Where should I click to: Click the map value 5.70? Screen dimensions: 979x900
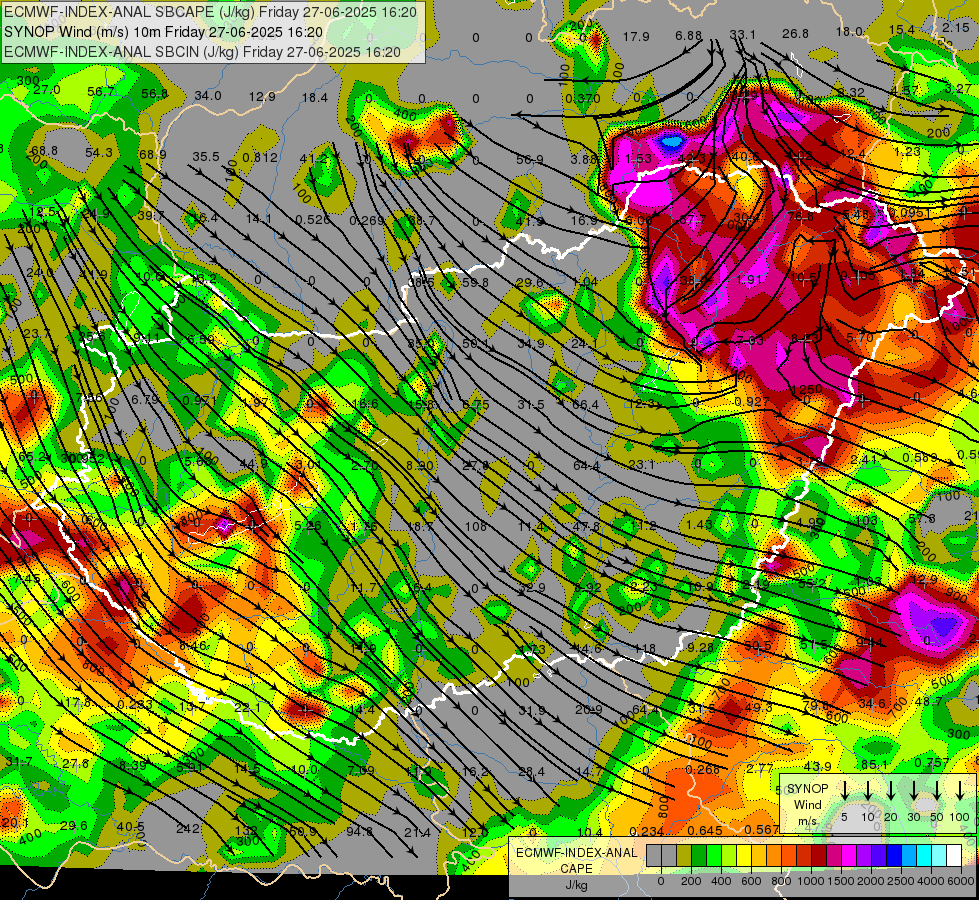click(x=859, y=337)
